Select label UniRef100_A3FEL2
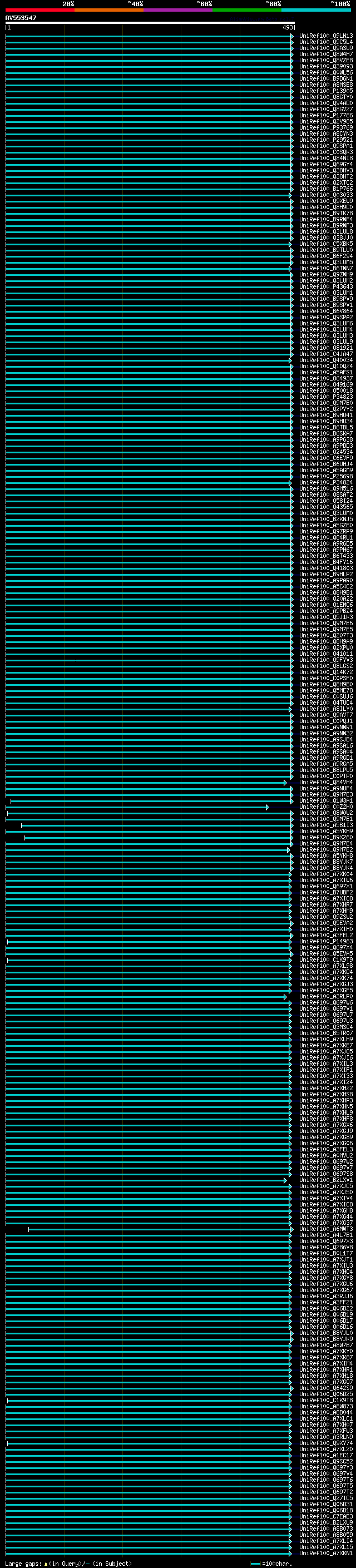 click(325, 936)
